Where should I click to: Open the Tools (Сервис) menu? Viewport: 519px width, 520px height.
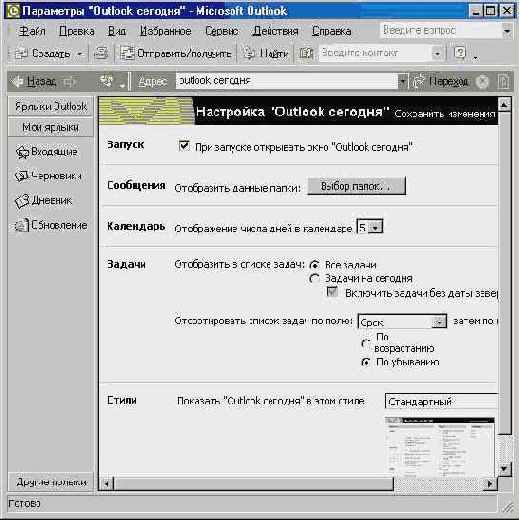[x=222, y=31]
